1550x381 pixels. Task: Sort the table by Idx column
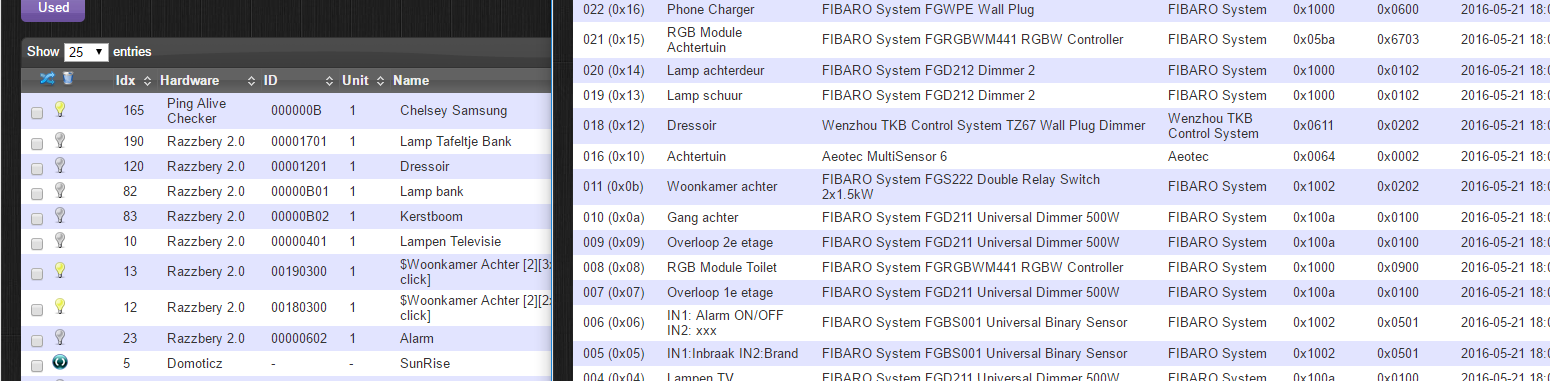point(133,80)
